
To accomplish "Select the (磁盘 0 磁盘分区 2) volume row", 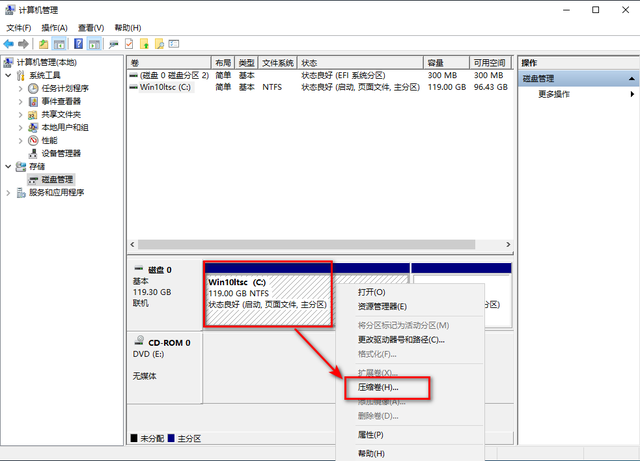I will [x=320, y=75].
